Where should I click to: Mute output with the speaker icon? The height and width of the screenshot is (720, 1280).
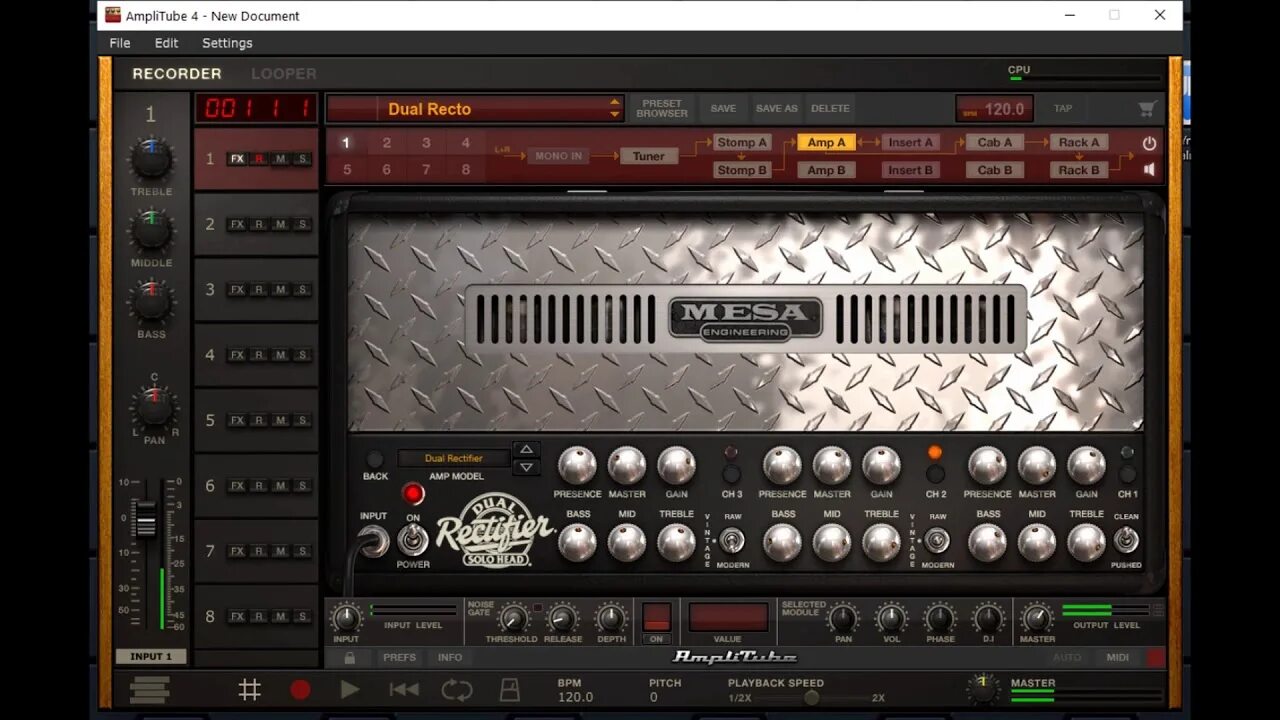coord(1148,169)
